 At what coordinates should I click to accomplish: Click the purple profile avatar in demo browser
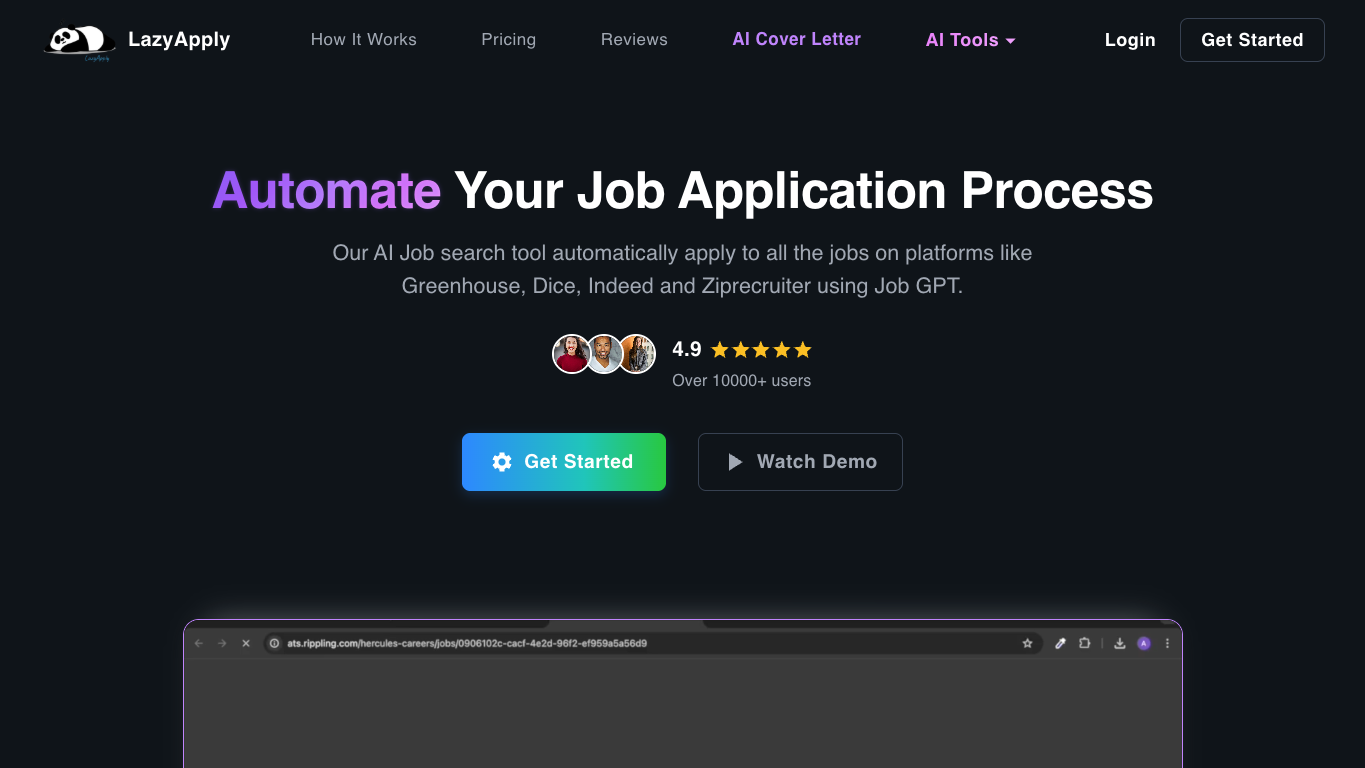click(x=1144, y=644)
